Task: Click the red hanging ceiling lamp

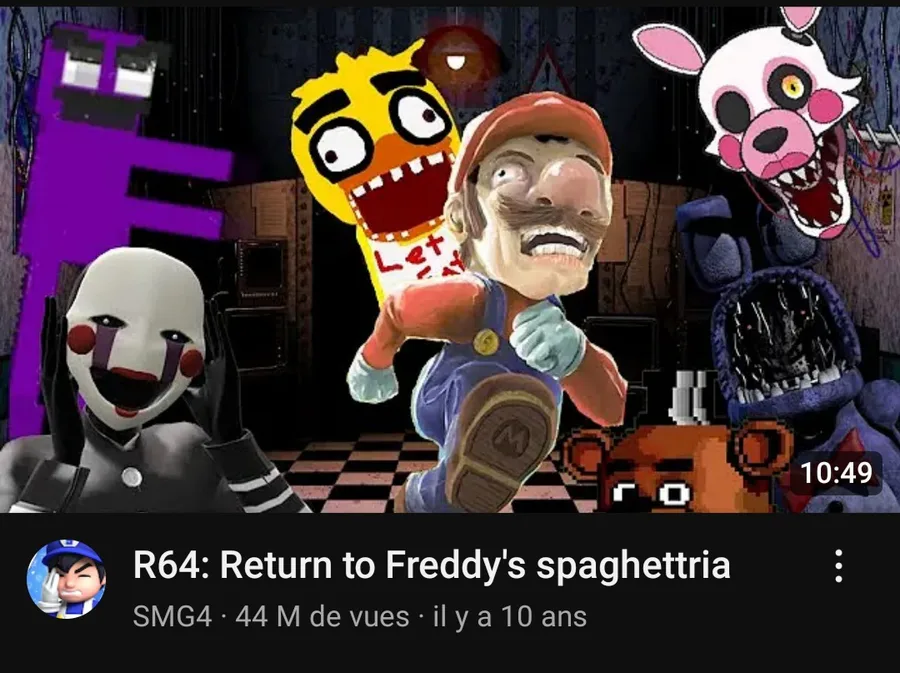Action: click(x=456, y=57)
